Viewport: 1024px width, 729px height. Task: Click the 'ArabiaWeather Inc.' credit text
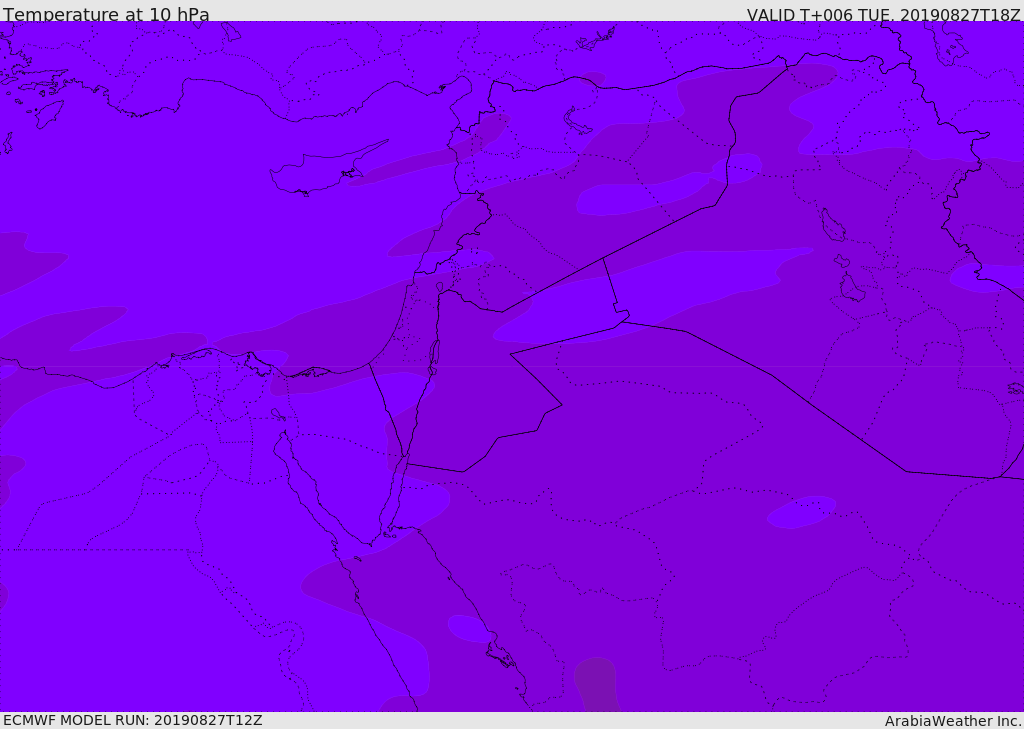pyautogui.click(x=953, y=721)
